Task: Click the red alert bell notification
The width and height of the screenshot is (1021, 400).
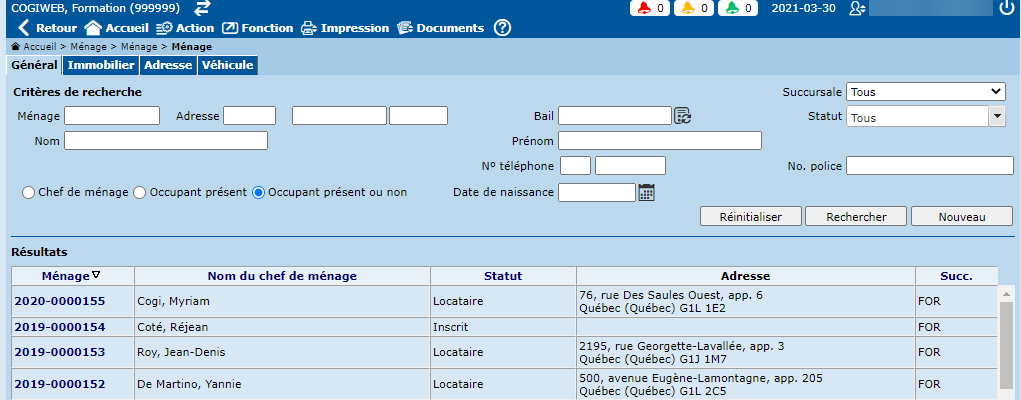Action: click(x=649, y=8)
